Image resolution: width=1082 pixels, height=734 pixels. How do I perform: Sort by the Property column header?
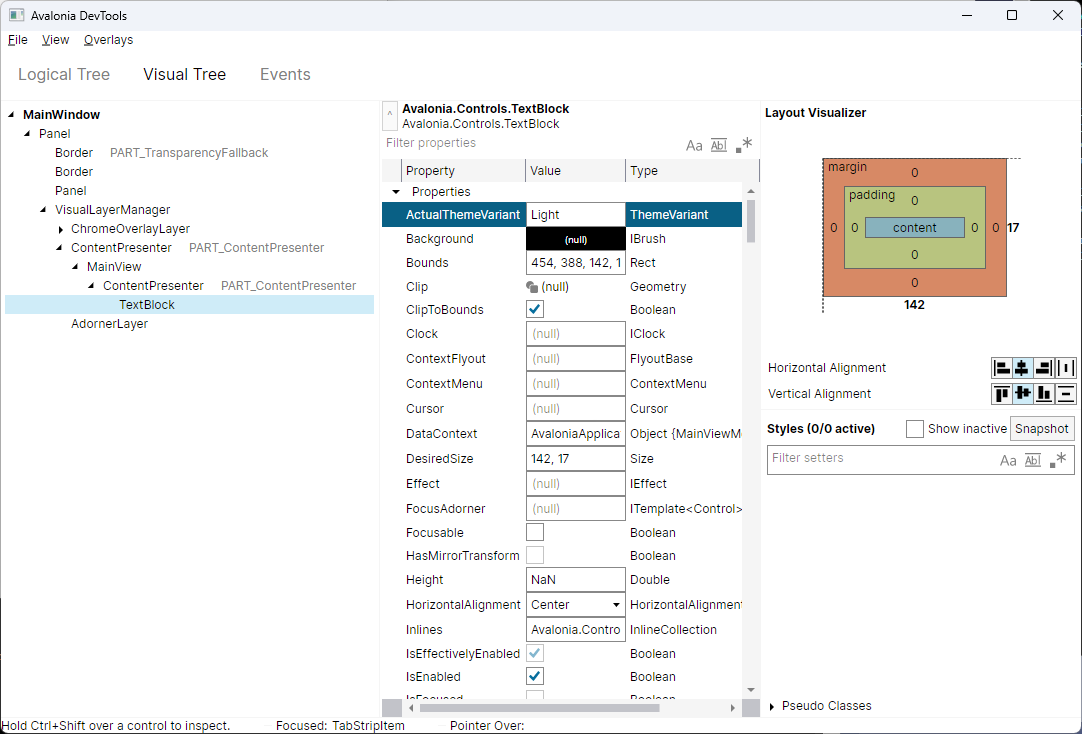click(x=463, y=170)
